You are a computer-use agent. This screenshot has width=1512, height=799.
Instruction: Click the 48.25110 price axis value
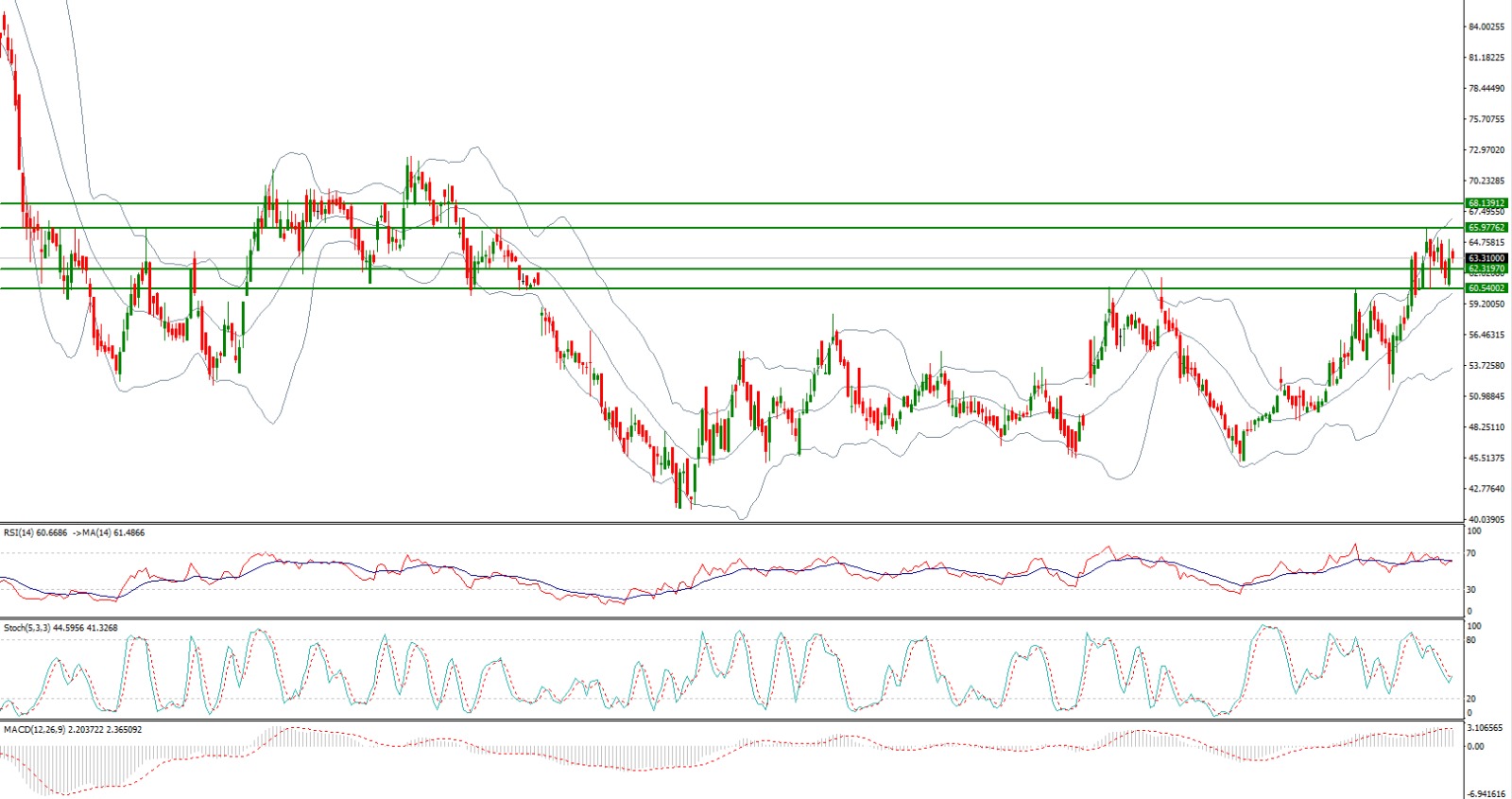[1486, 427]
